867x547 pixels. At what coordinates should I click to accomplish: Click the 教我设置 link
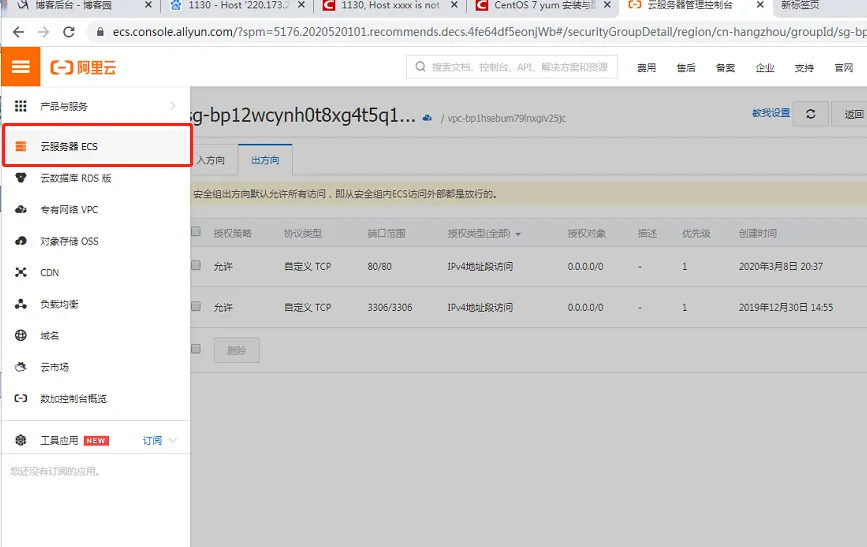(x=771, y=113)
